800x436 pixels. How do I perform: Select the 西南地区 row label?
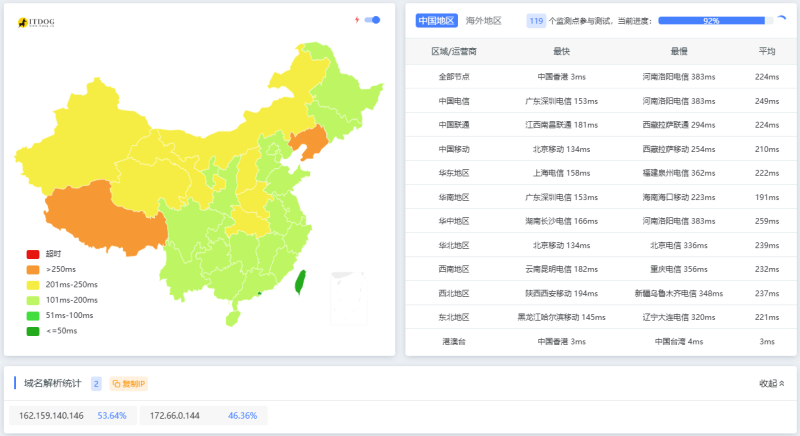pyautogui.click(x=454, y=269)
